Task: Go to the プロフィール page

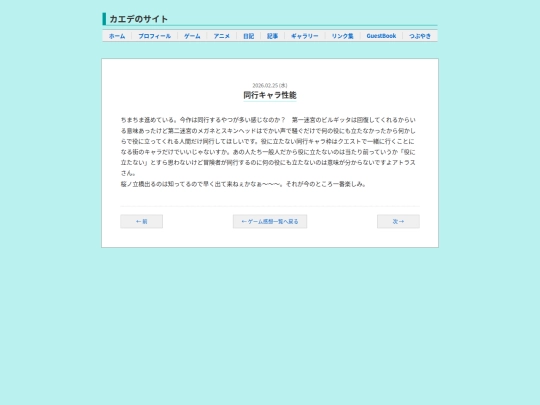Action: coord(155,36)
